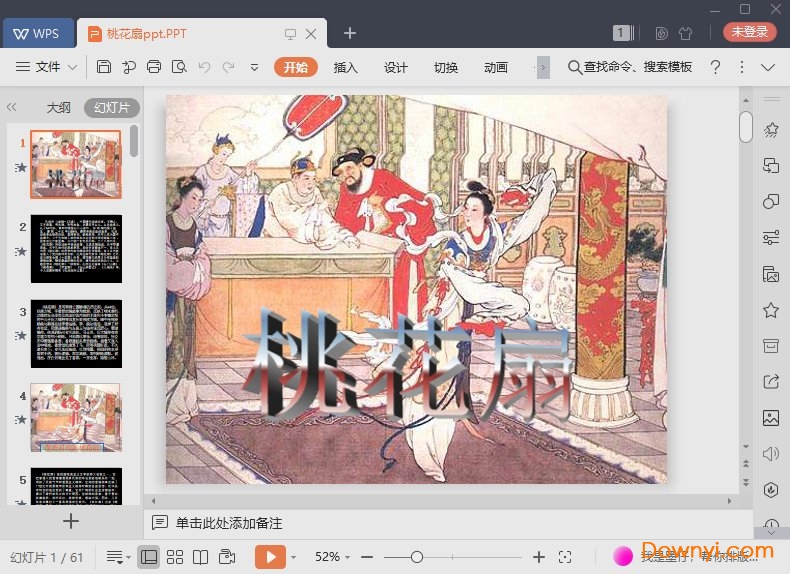Go to the 切换 tab

click(x=446, y=67)
